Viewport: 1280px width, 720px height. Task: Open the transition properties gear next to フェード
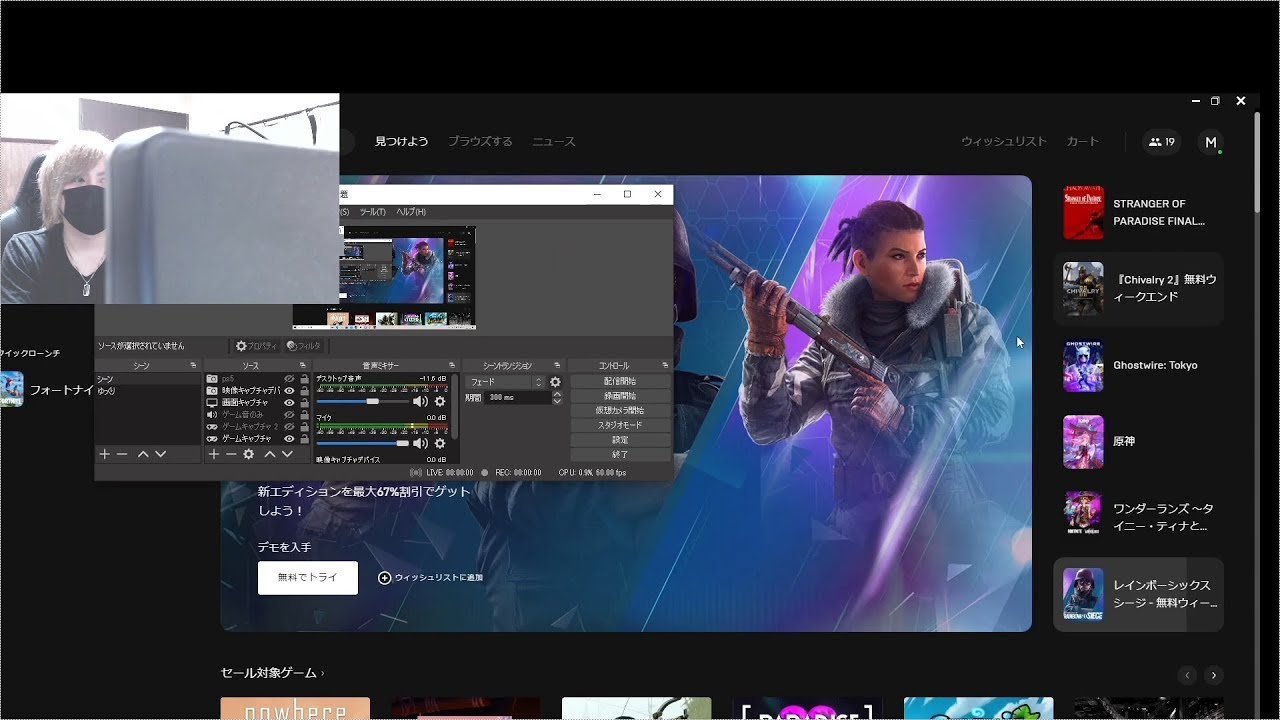555,382
